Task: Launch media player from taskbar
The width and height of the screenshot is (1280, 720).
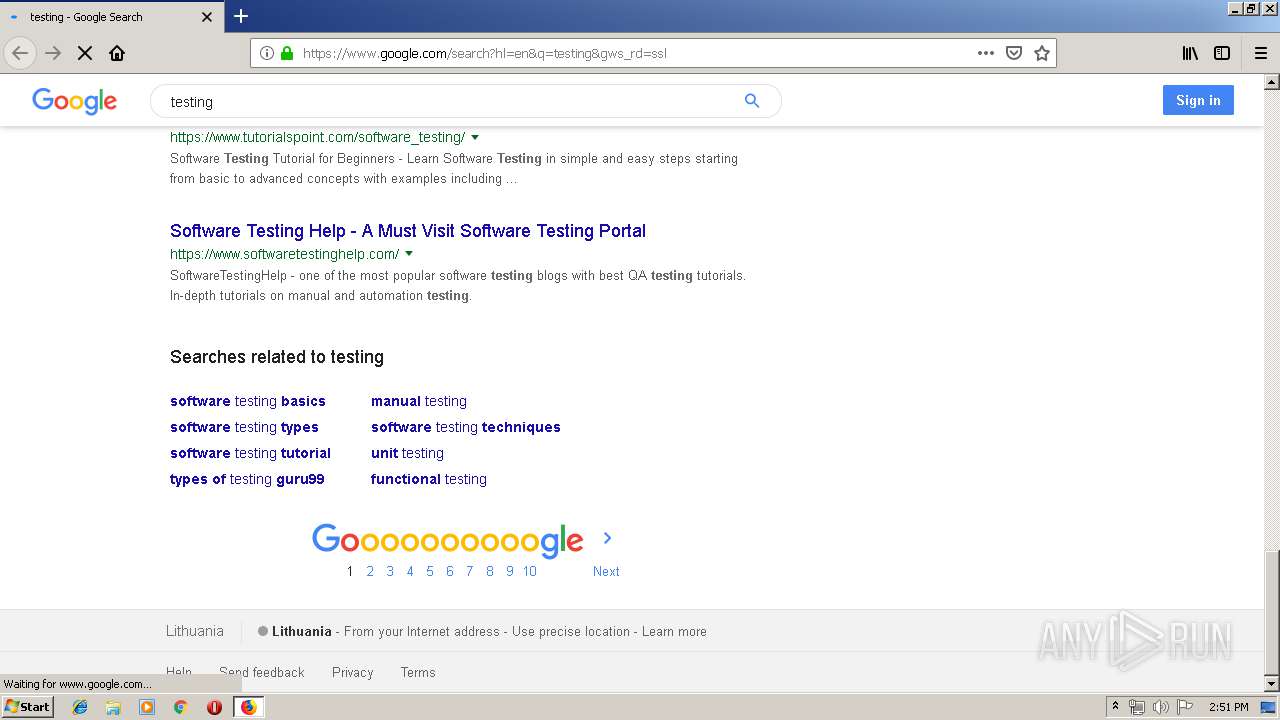Action: (x=147, y=707)
